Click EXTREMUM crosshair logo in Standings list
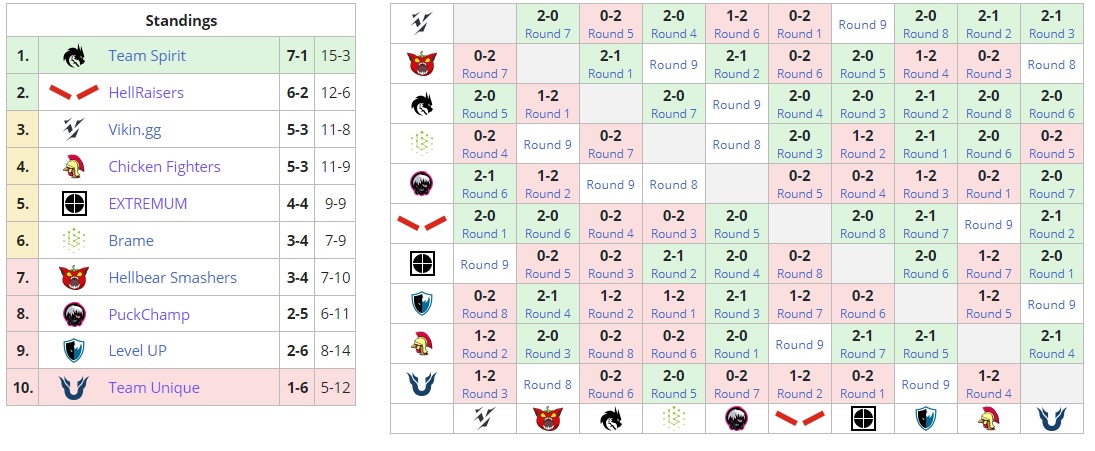Screen dimensions: 1095x451 click(73, 204)
